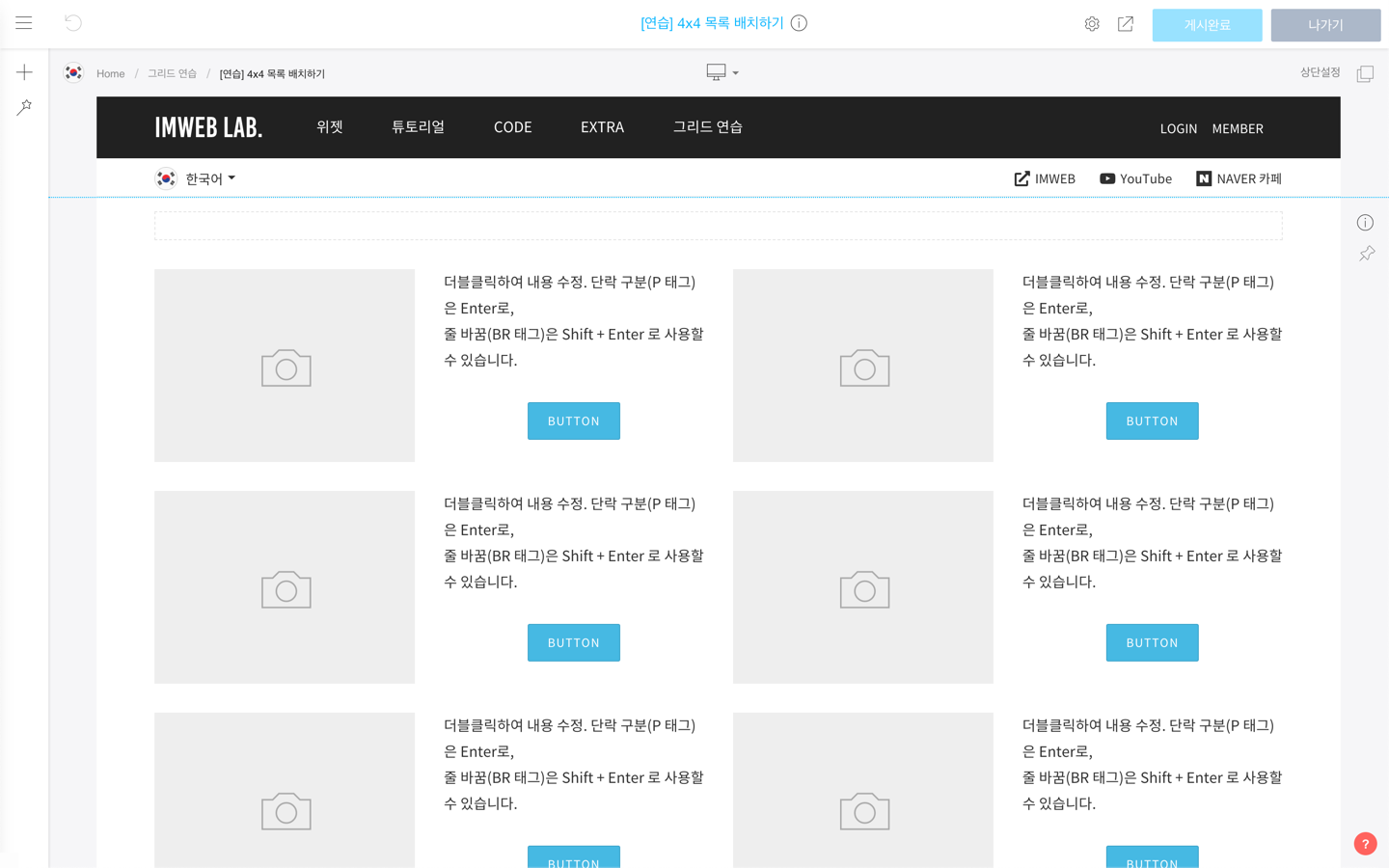Select current page breadcrumb 4x4 목록 배치하기
Image resolution: width=1389 pixels, height=868 pixels.
(272, 74)
